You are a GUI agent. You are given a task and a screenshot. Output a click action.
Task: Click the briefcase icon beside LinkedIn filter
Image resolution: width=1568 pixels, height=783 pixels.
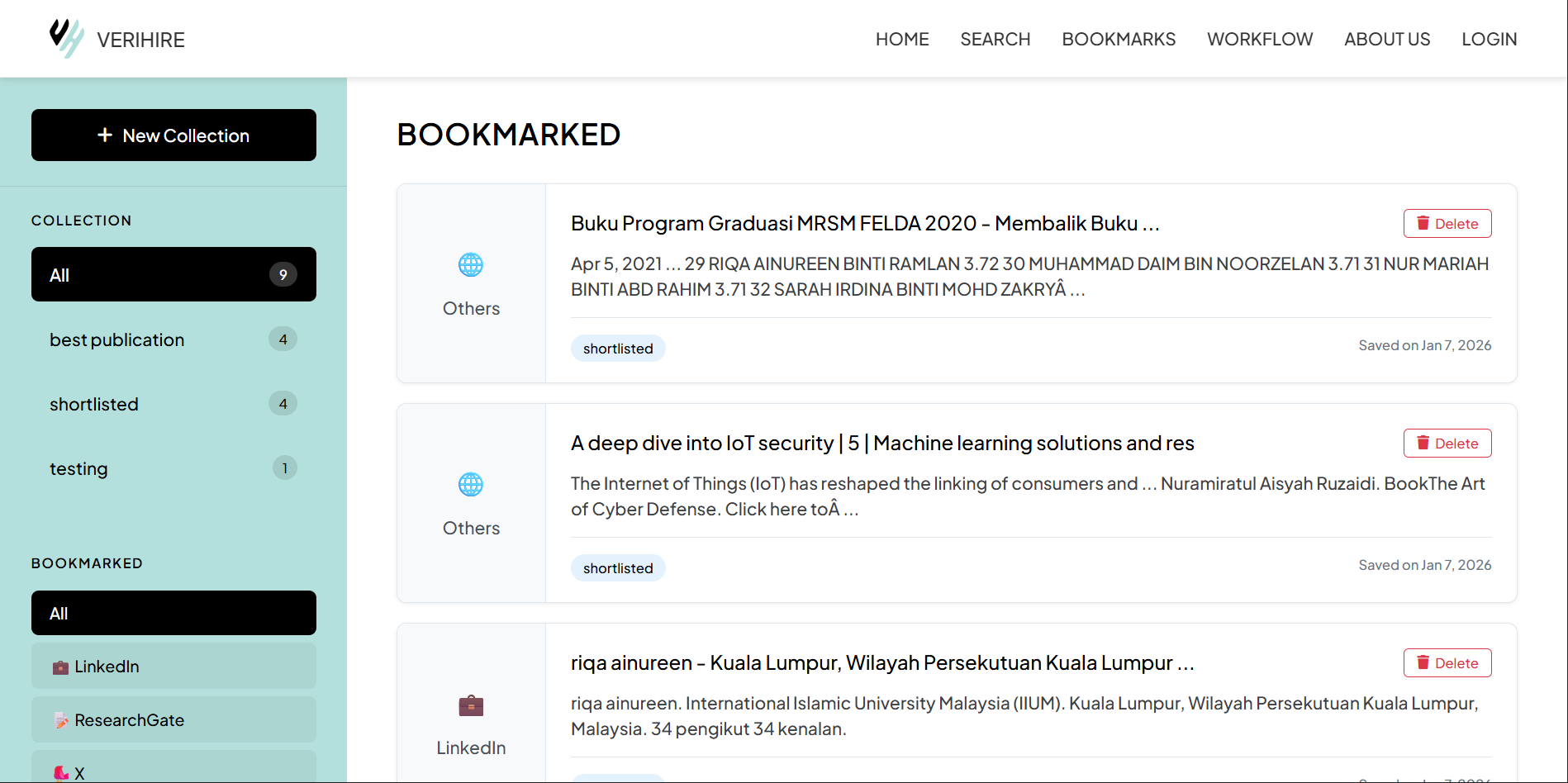(60, 667)
